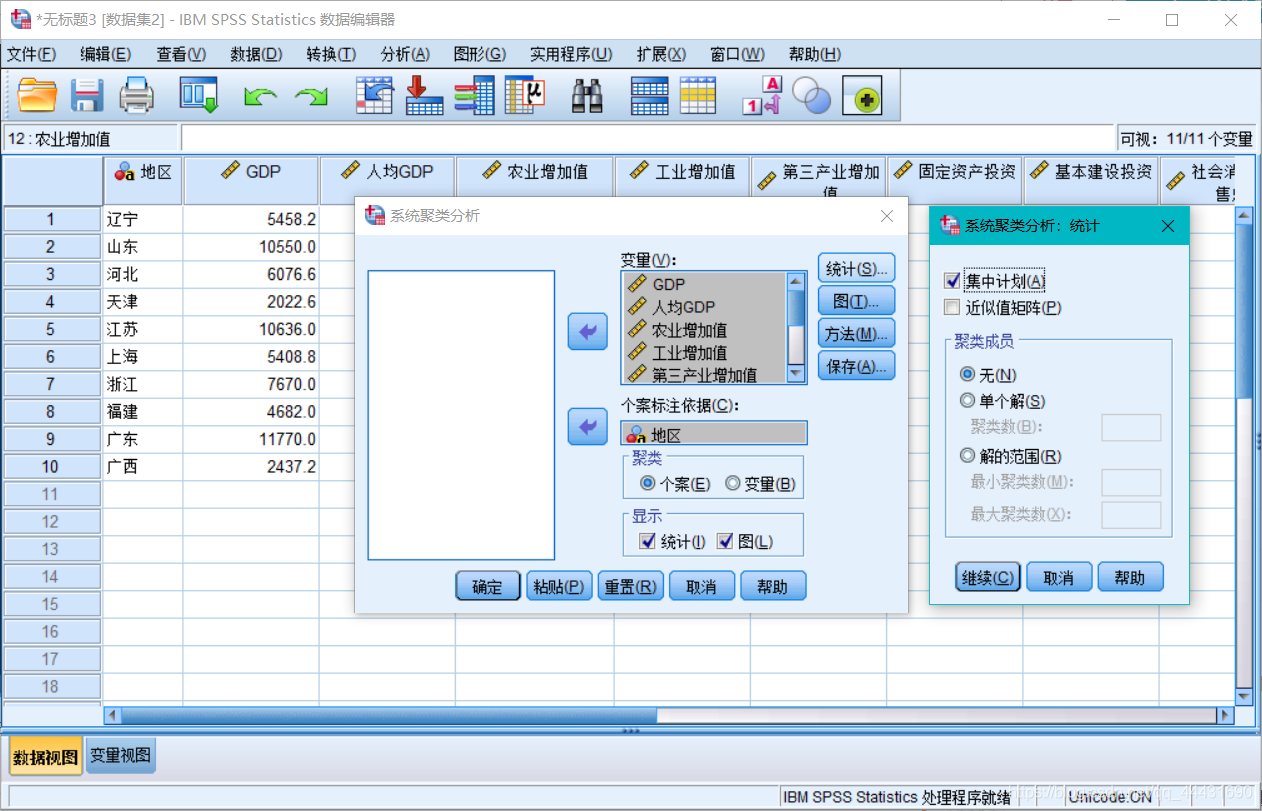Click arrow button beside 个案标注依据 field

(x=587, y=427)
